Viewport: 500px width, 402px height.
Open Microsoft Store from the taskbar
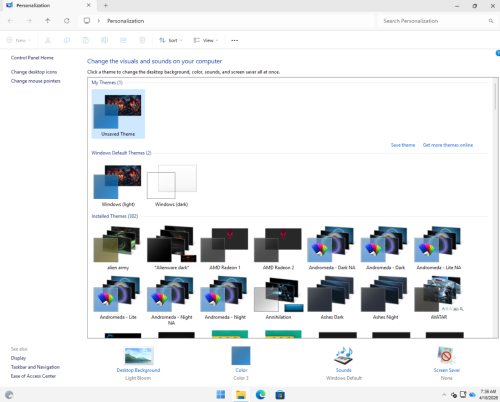tap(280, 395)
